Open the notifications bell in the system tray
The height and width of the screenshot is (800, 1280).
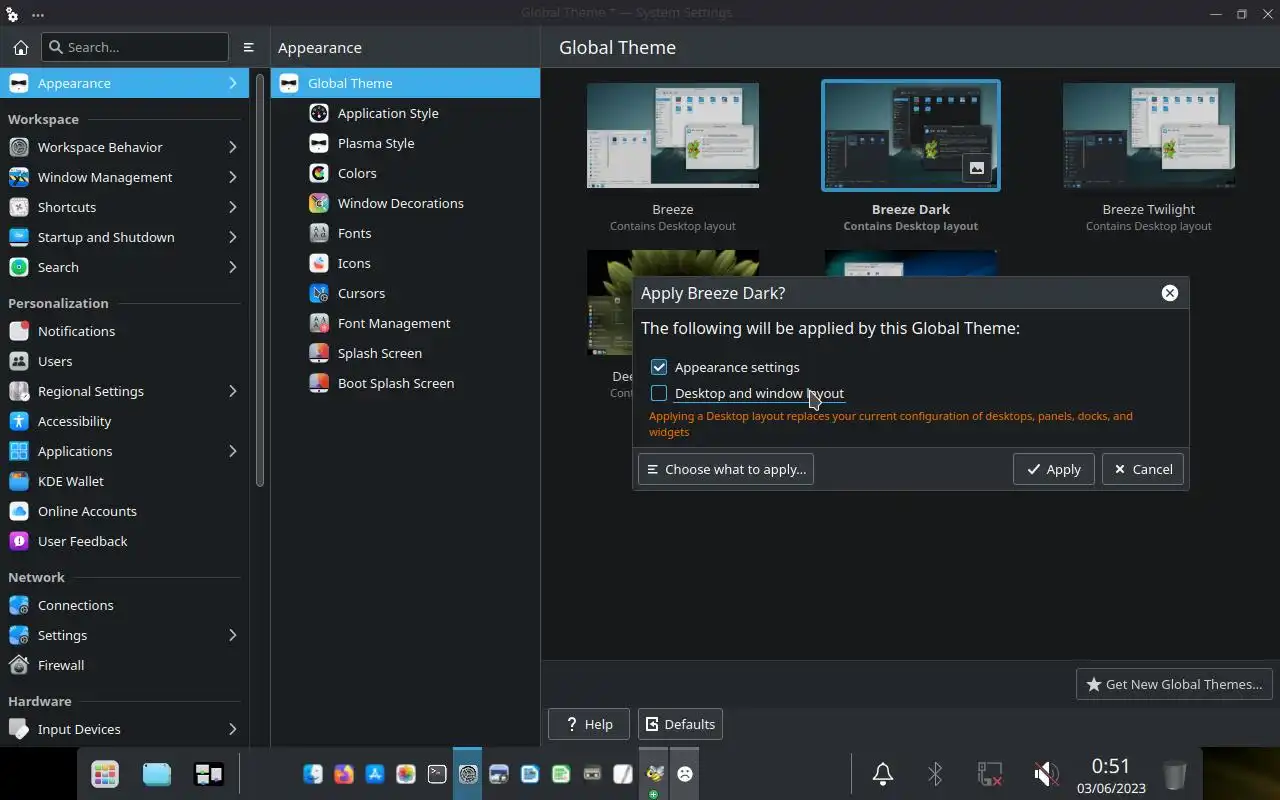pyautogui.click(x=883, y=773)
